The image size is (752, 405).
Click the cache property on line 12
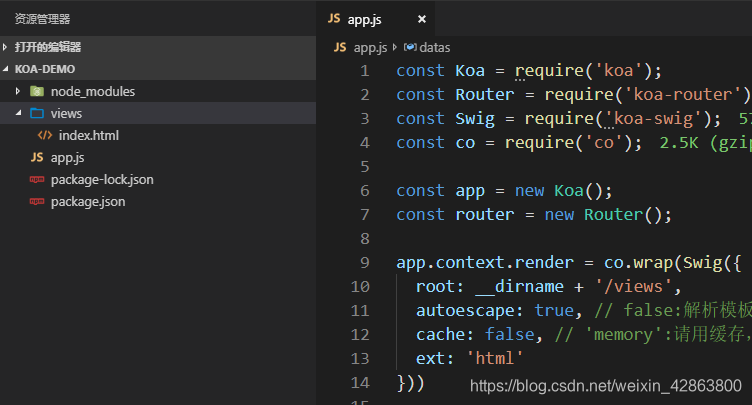[440, 334]
